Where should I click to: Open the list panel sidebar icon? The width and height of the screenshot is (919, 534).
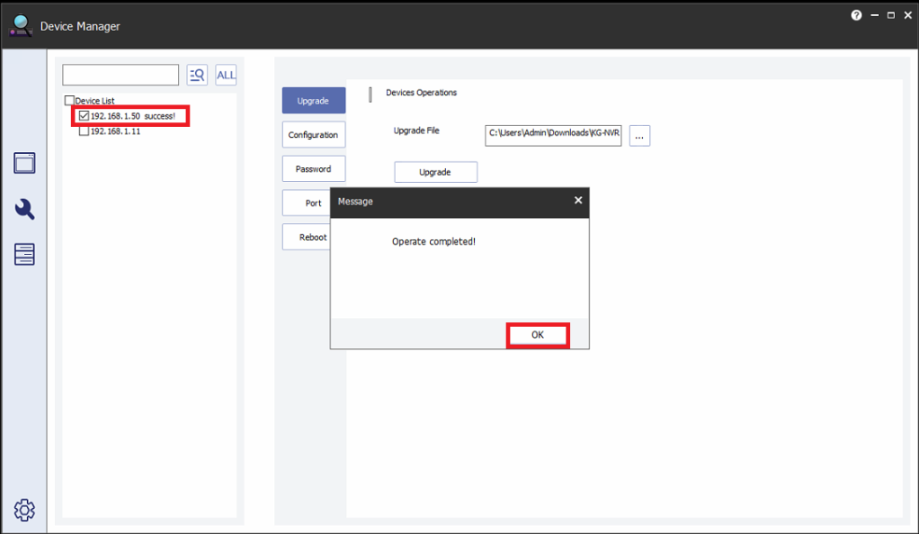click(24, 254)
